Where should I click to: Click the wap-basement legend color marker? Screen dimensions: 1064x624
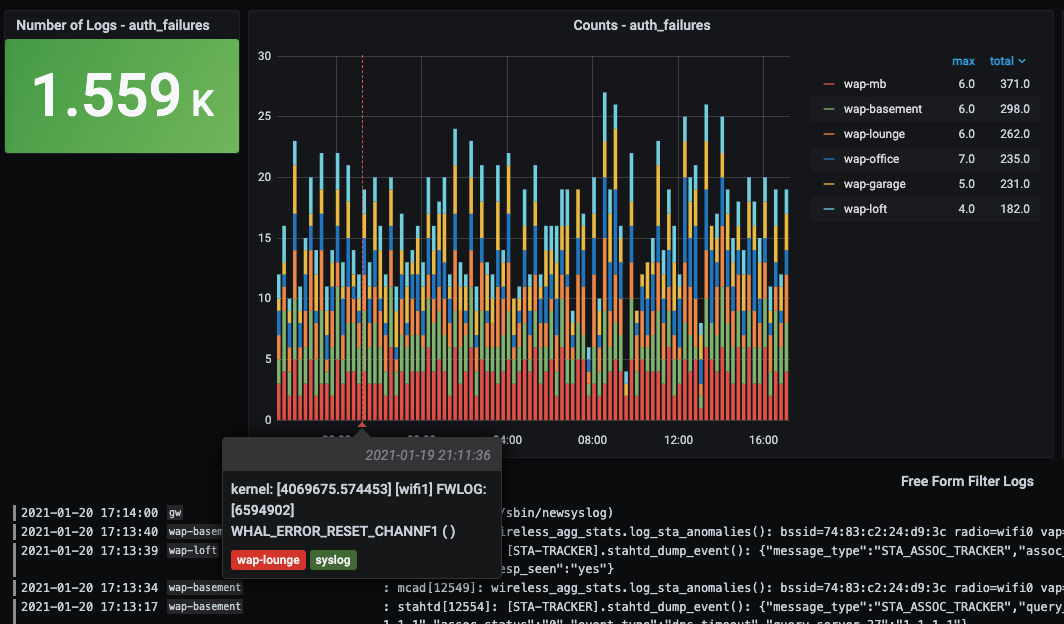pyautogui.click(x=829, y=108)
